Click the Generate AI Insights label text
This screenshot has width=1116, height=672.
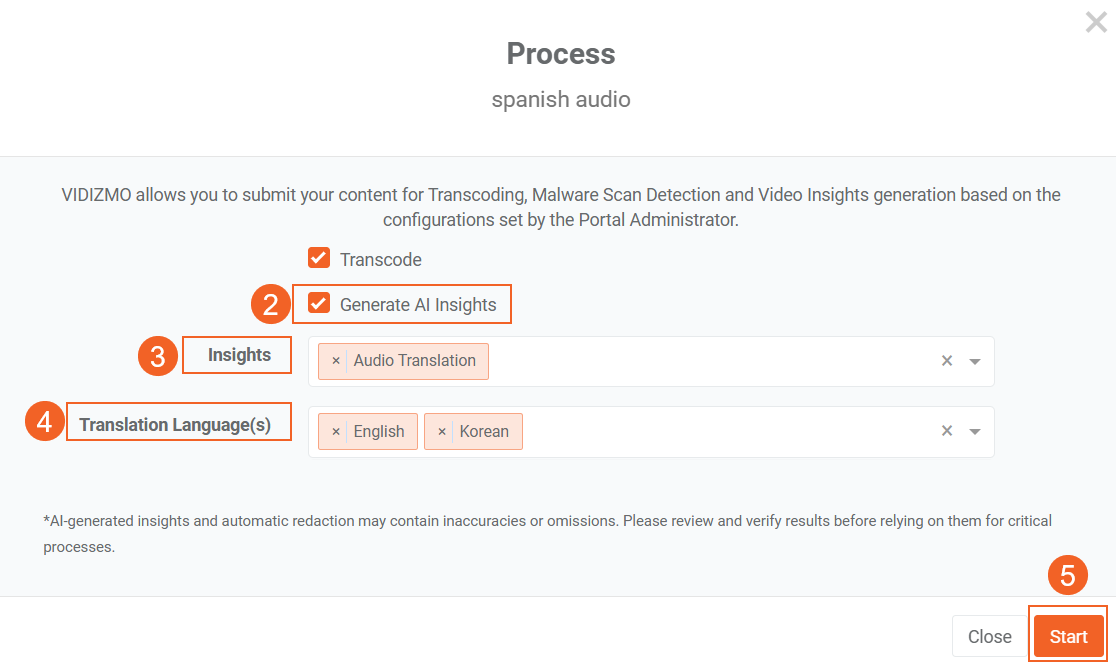point(418,305)
